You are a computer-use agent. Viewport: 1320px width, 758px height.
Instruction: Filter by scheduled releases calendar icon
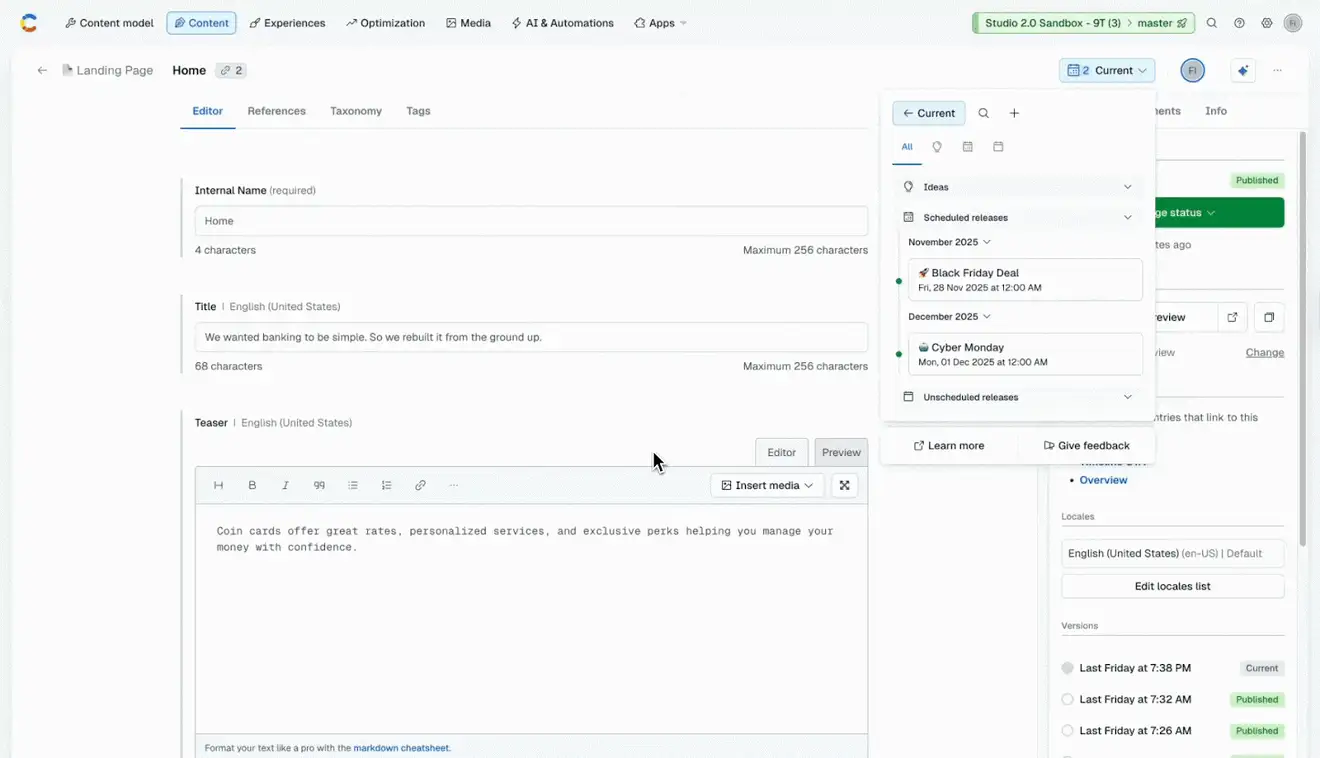click(x=968, y=147)
